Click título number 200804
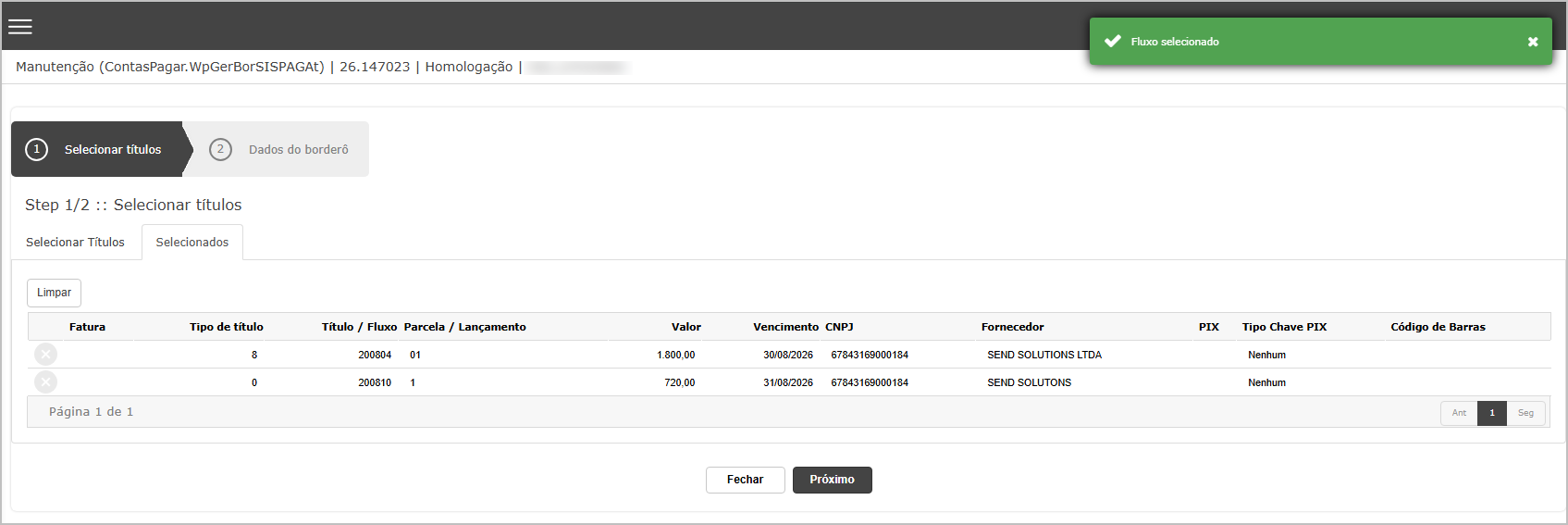This screenshot has height=525, width=1568. pyautogui.click(x=375, y=355)
